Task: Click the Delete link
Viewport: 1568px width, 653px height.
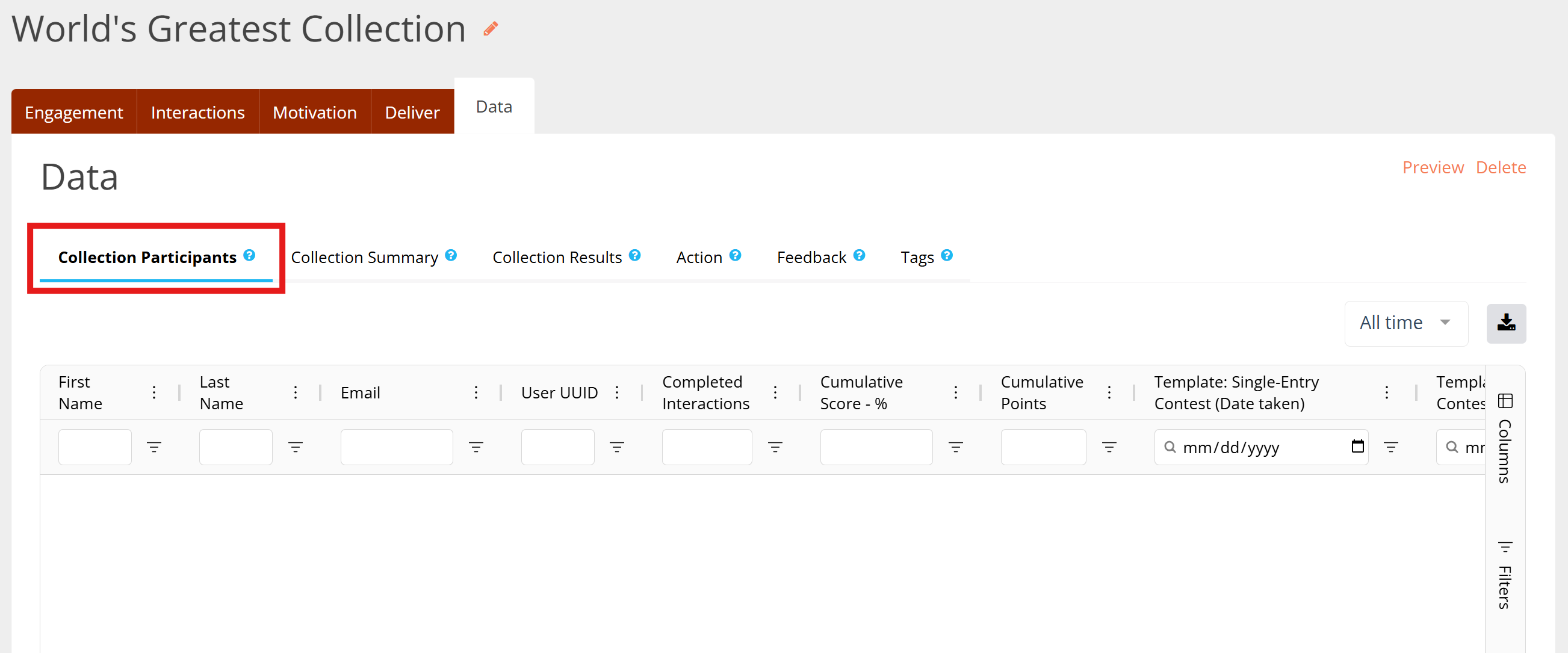Action: point(1501,167)
